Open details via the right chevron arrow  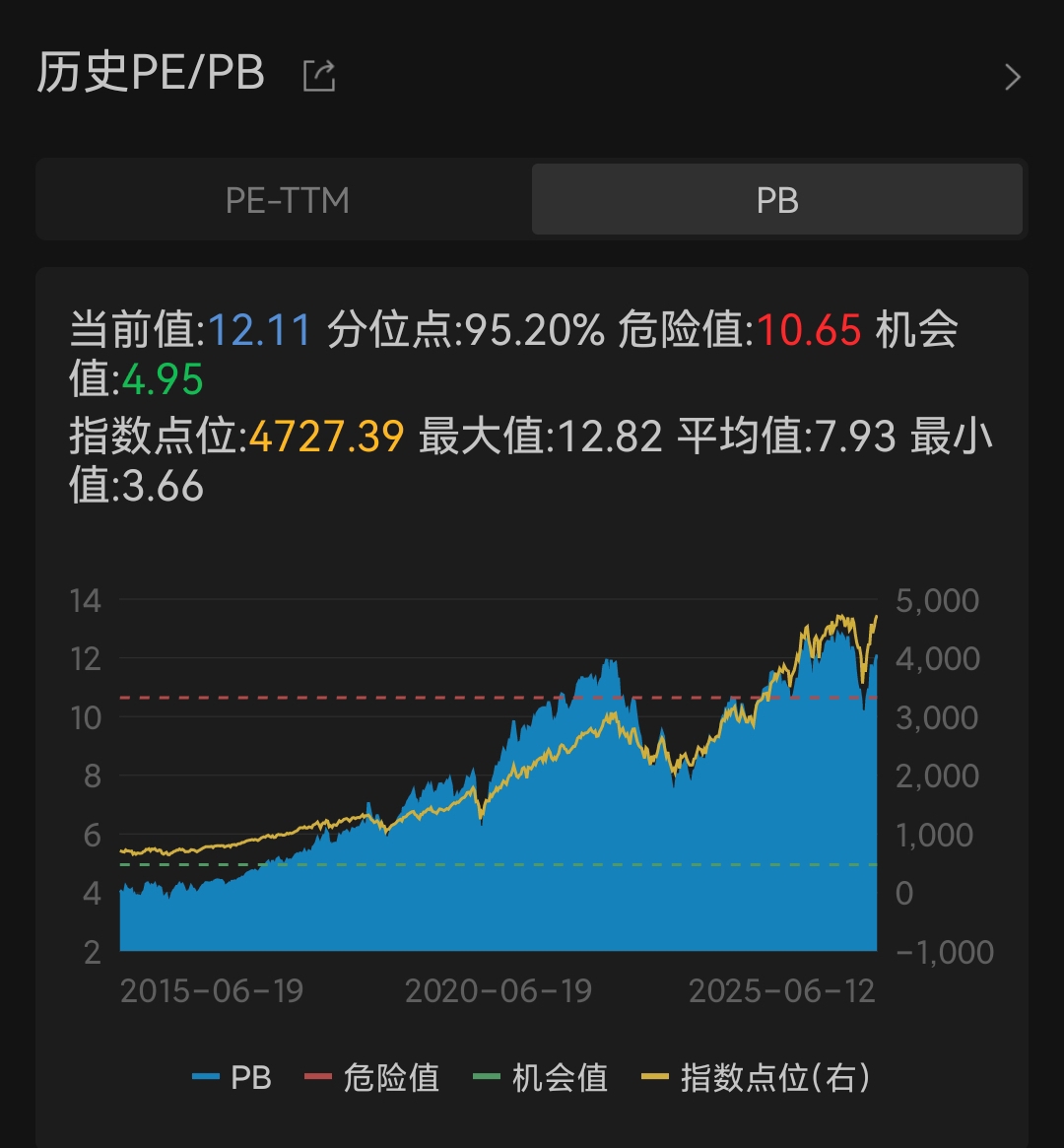coord(1013,77)
